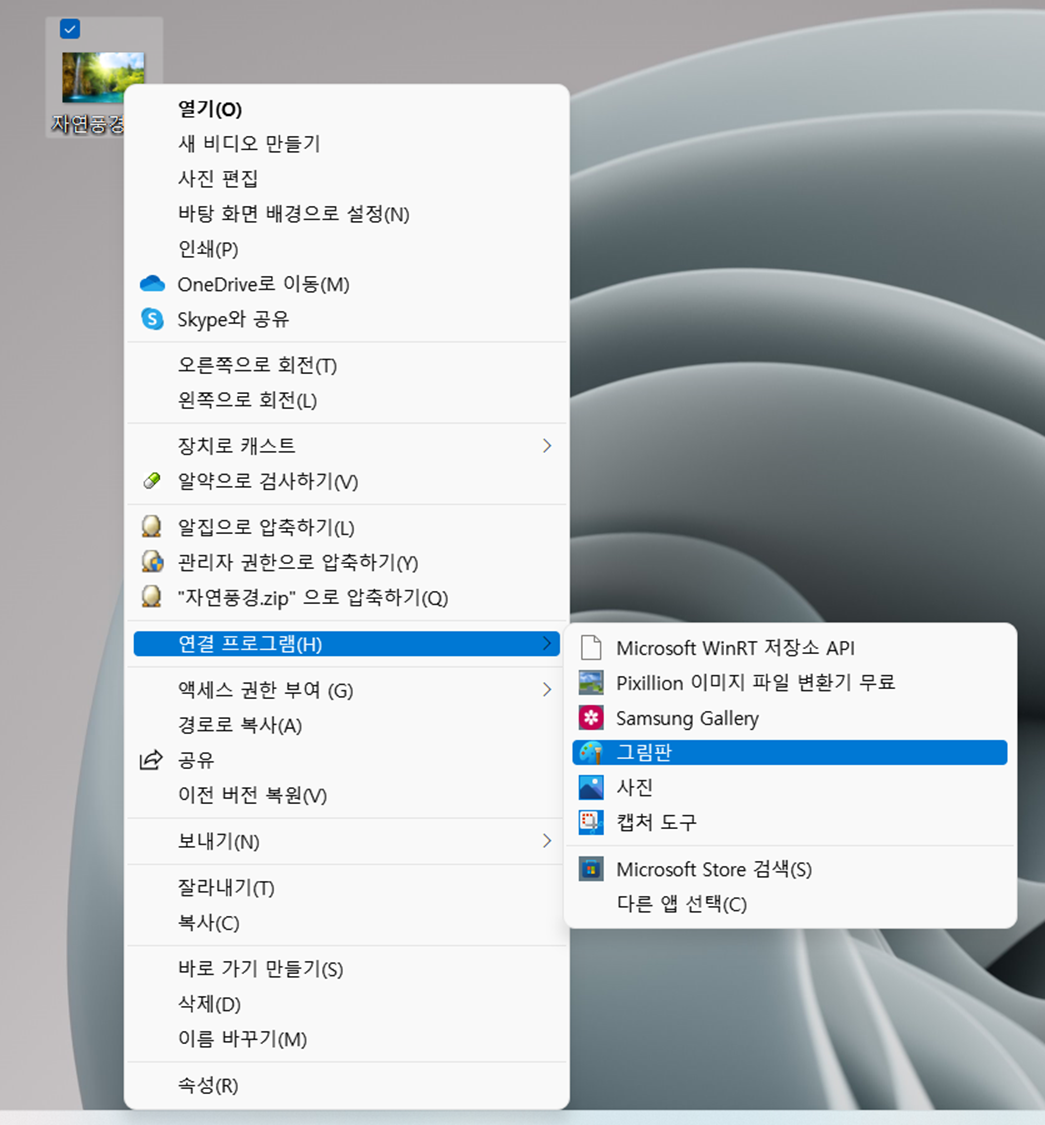Select the 자연풍경 image thumbnail
1045x1125 pixels.
point(103,77)
